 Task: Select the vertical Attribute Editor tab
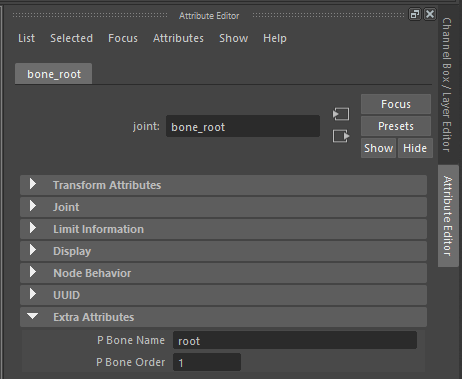[x=448, y=216]
